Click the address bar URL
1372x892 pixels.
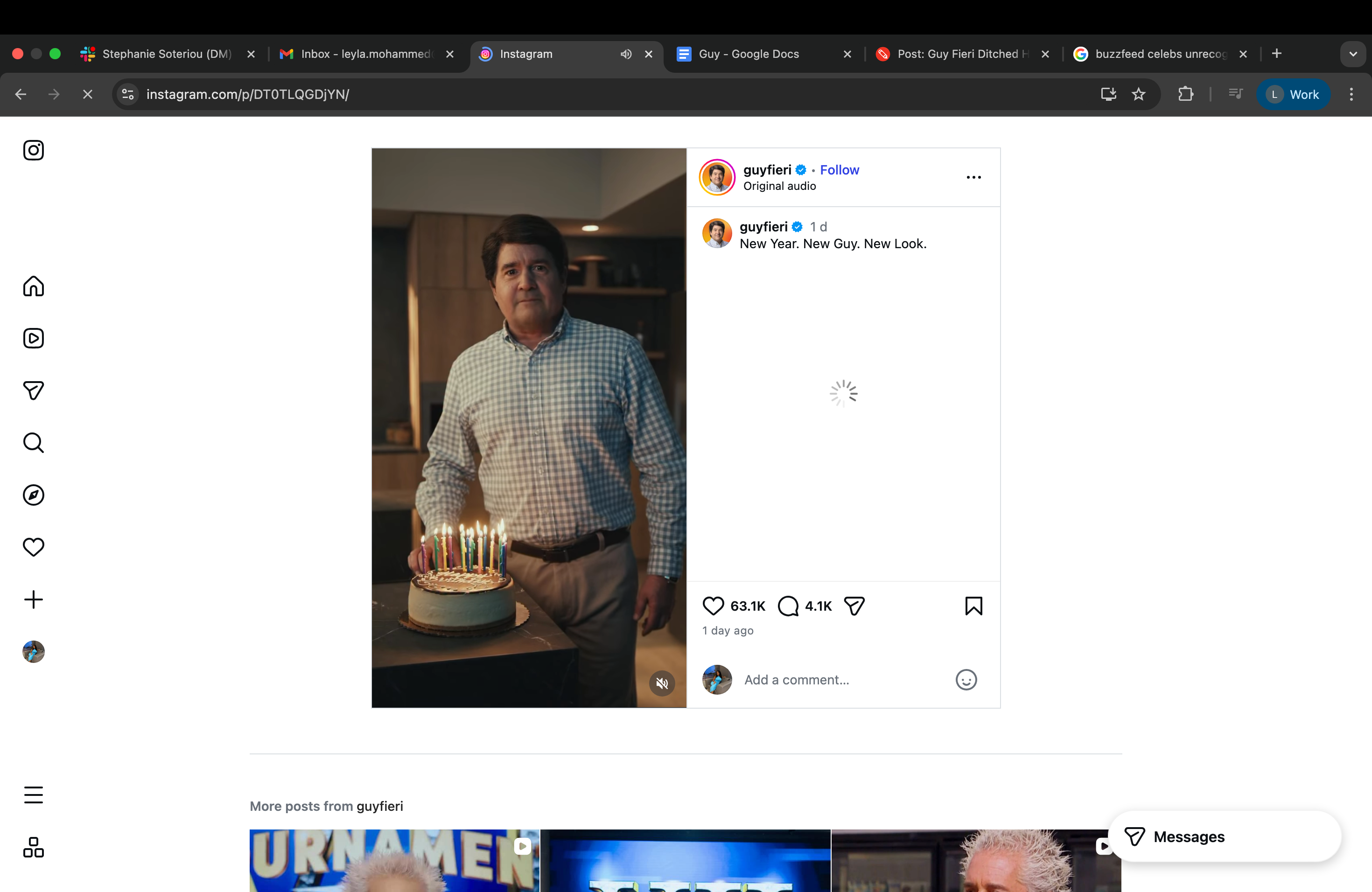[248, 95]
